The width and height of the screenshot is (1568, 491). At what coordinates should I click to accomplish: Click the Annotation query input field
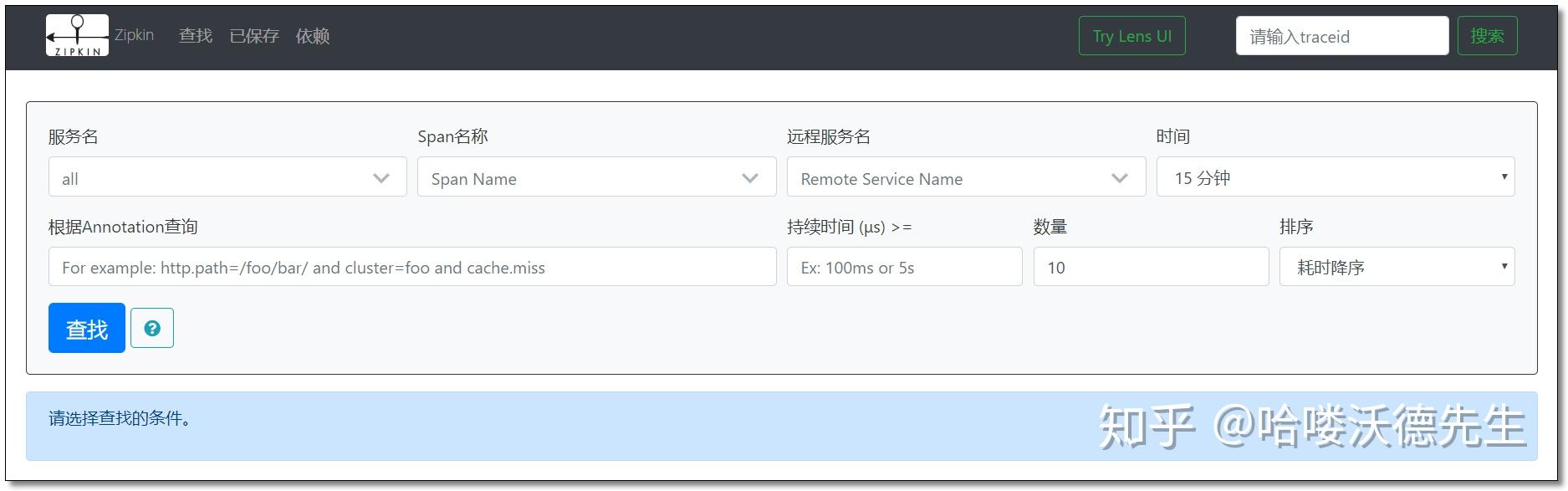pos(412,267)
